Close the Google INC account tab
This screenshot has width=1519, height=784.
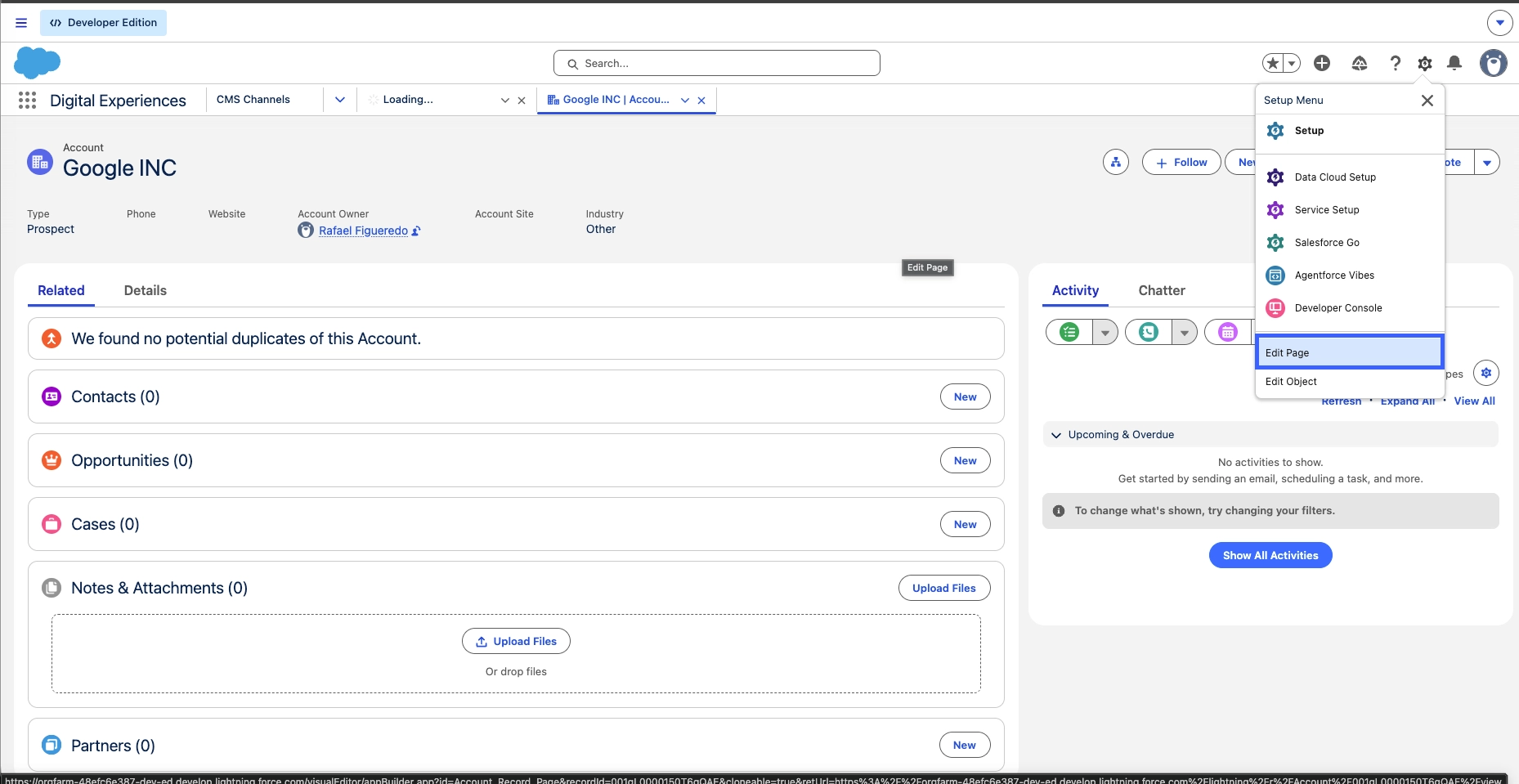701,101
